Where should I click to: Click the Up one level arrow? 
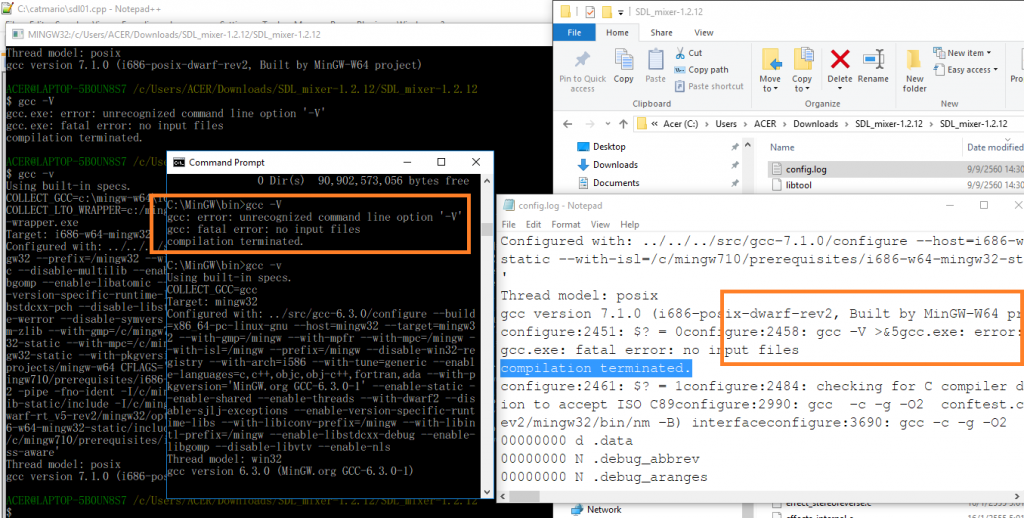click(x=624, y=123)
